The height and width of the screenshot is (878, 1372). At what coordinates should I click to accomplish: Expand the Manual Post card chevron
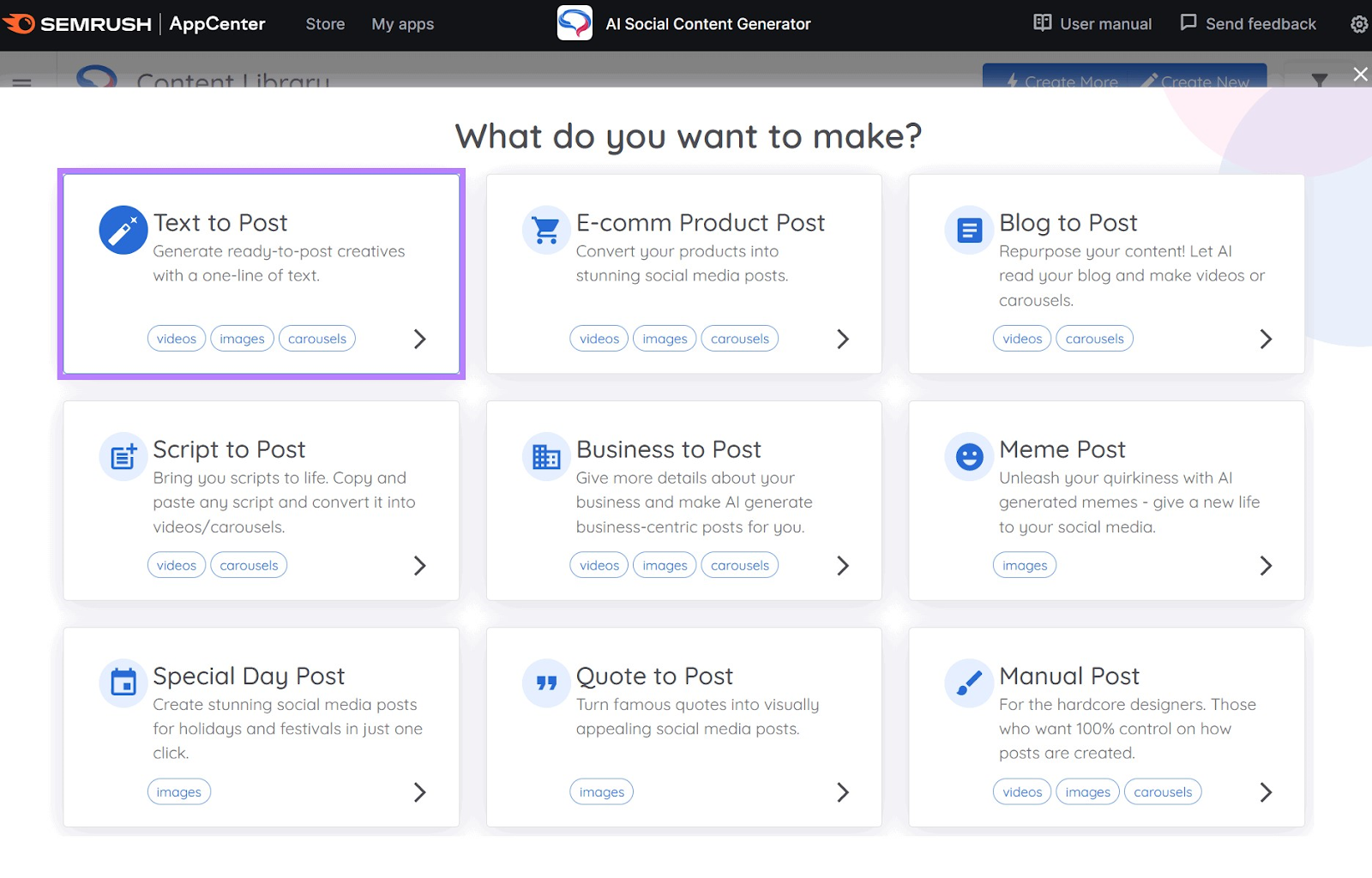pos(1266,792)
